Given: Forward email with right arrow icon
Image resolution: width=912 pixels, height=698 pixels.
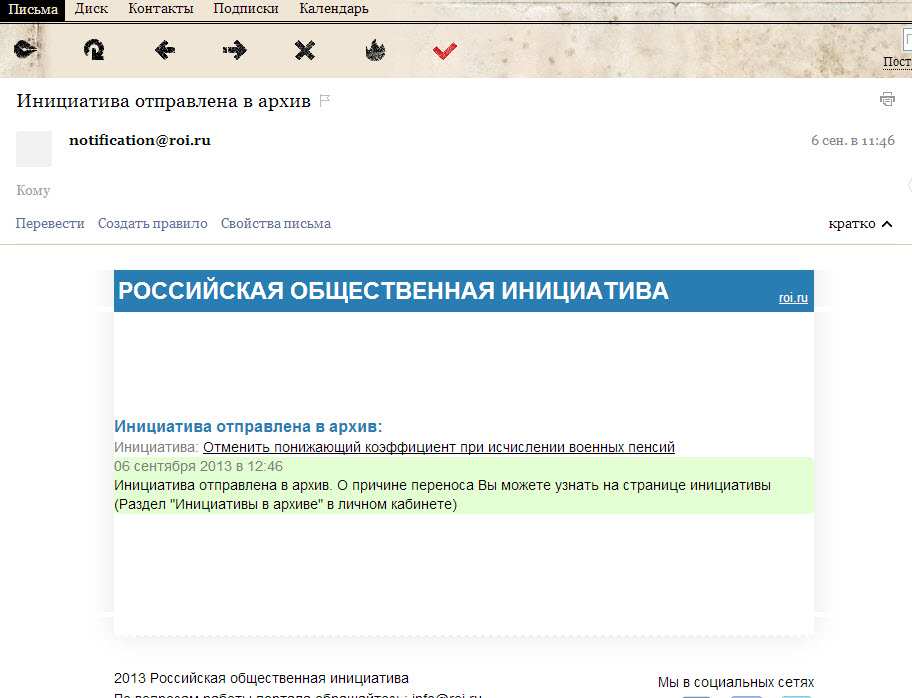Looking at the screenshot, I should tap(235, 50).
